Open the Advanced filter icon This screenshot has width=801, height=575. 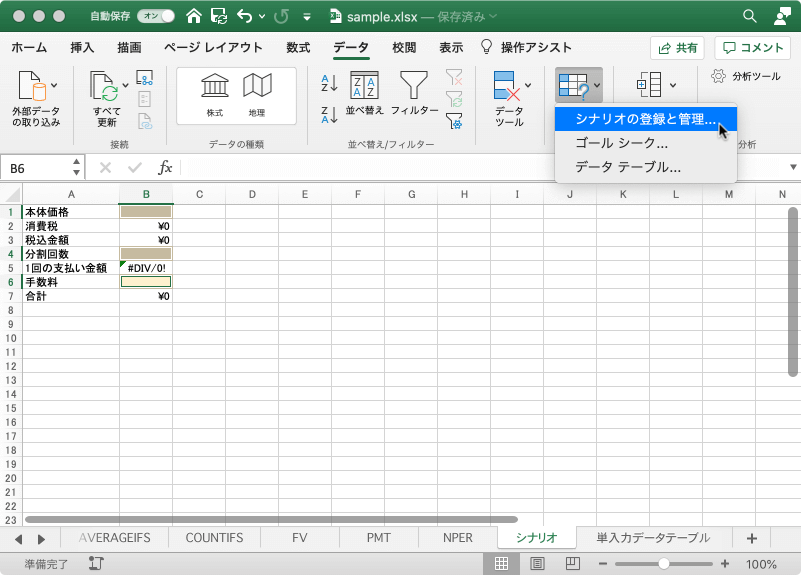point(454,121)
